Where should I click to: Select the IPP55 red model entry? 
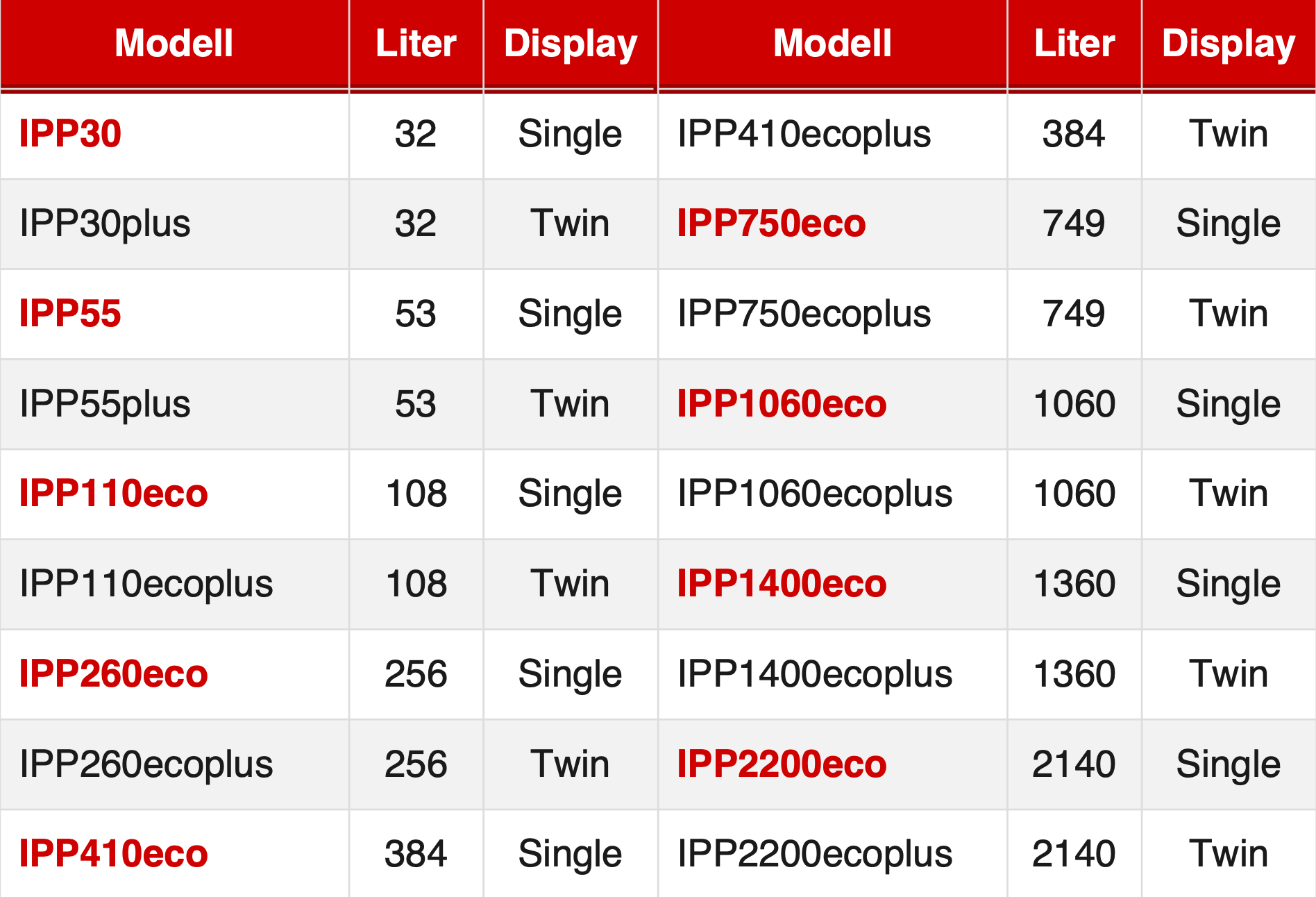coord(70,313)
